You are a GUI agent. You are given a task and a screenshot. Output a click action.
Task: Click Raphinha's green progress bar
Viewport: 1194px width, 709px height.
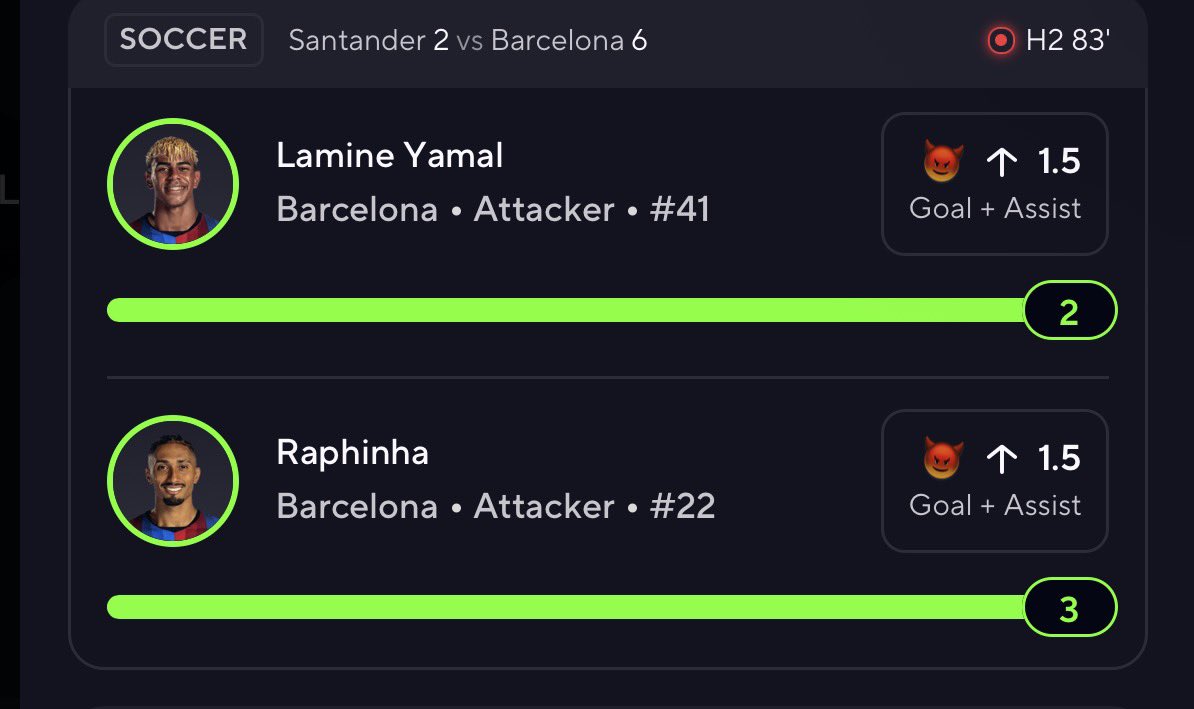pos(566,607)
